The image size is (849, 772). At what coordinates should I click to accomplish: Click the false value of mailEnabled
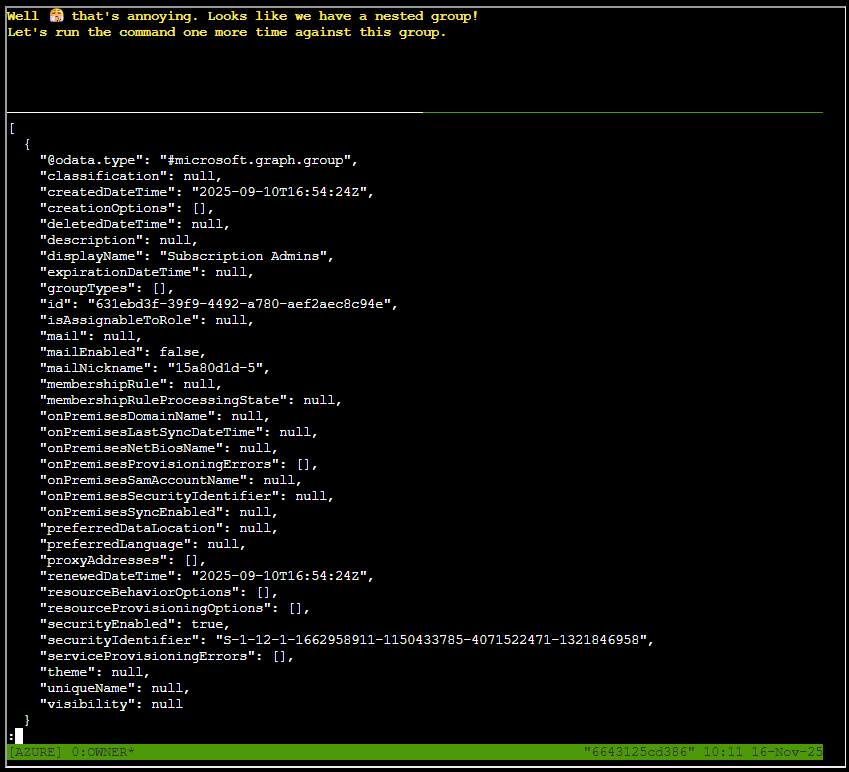pyautogui.click(x=182, y=352)
